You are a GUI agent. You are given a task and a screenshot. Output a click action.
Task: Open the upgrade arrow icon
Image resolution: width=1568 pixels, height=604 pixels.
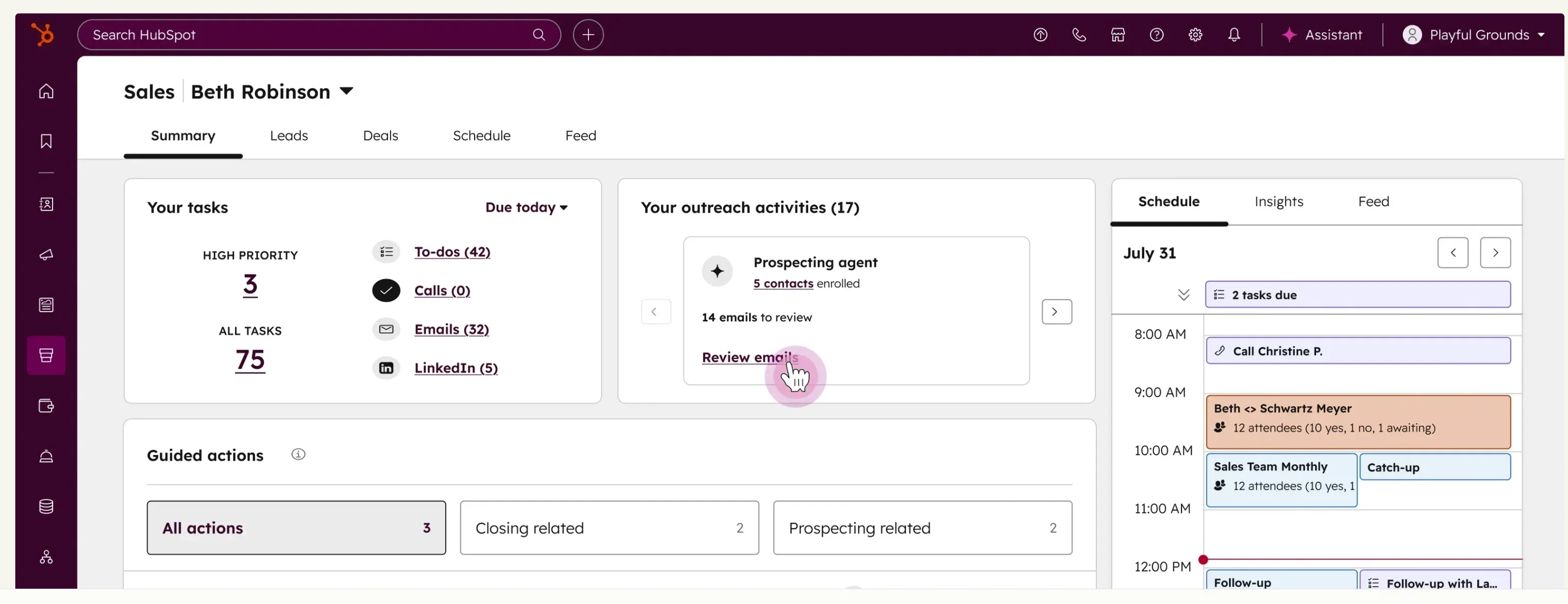pos(1040,35)
